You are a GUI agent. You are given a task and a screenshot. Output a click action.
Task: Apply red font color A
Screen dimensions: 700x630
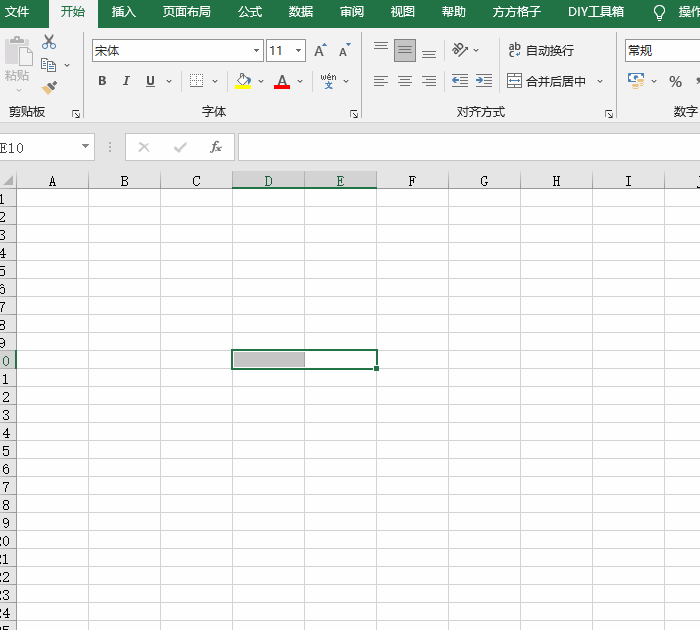pos(282,81)
